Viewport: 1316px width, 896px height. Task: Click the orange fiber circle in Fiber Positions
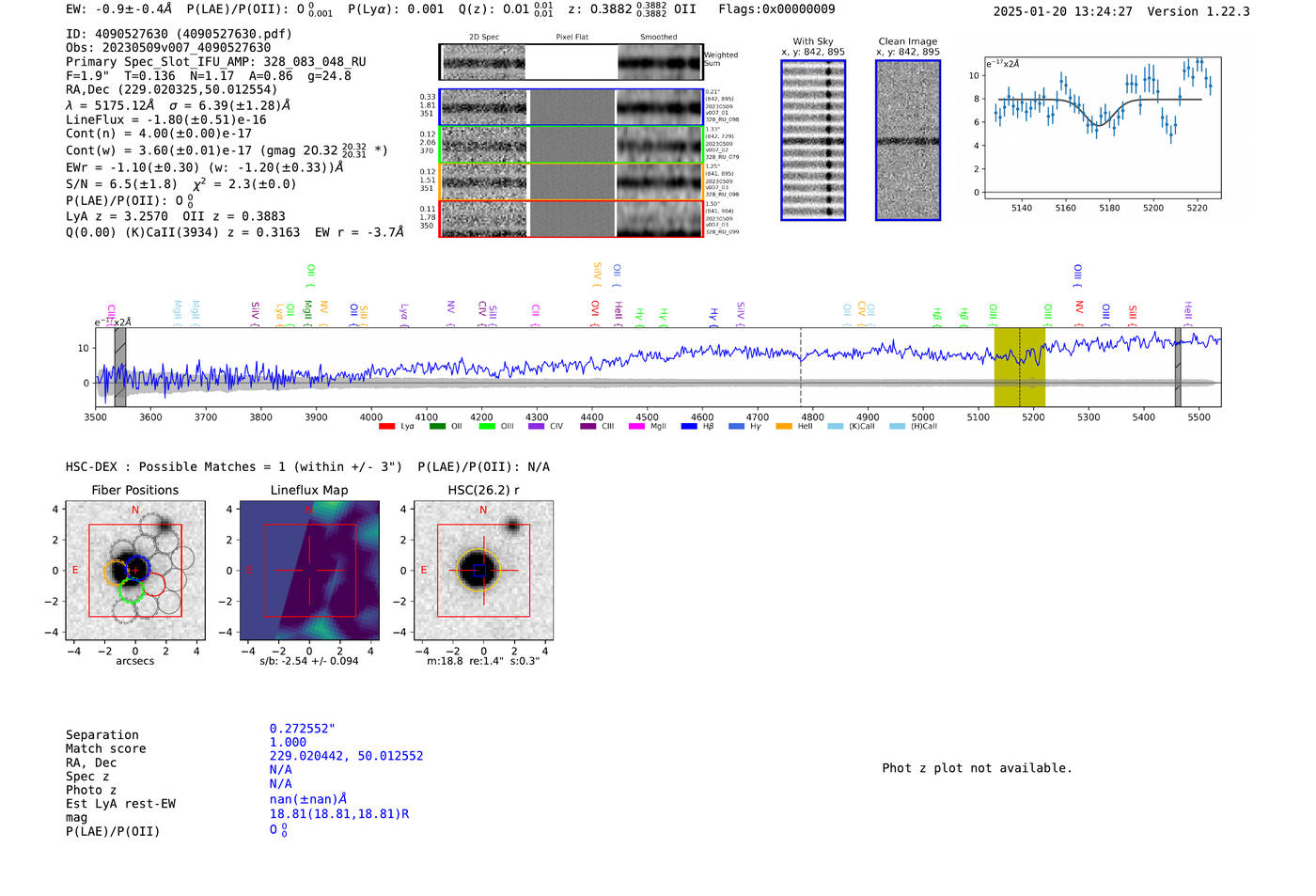tap(117, 573)
